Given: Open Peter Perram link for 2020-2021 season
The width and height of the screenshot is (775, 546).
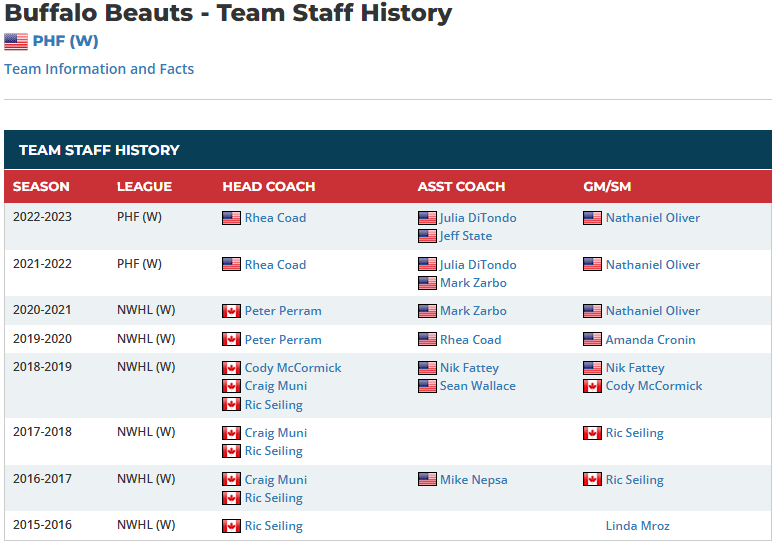Looking at the screenshot, I should (x=283, y=311).
